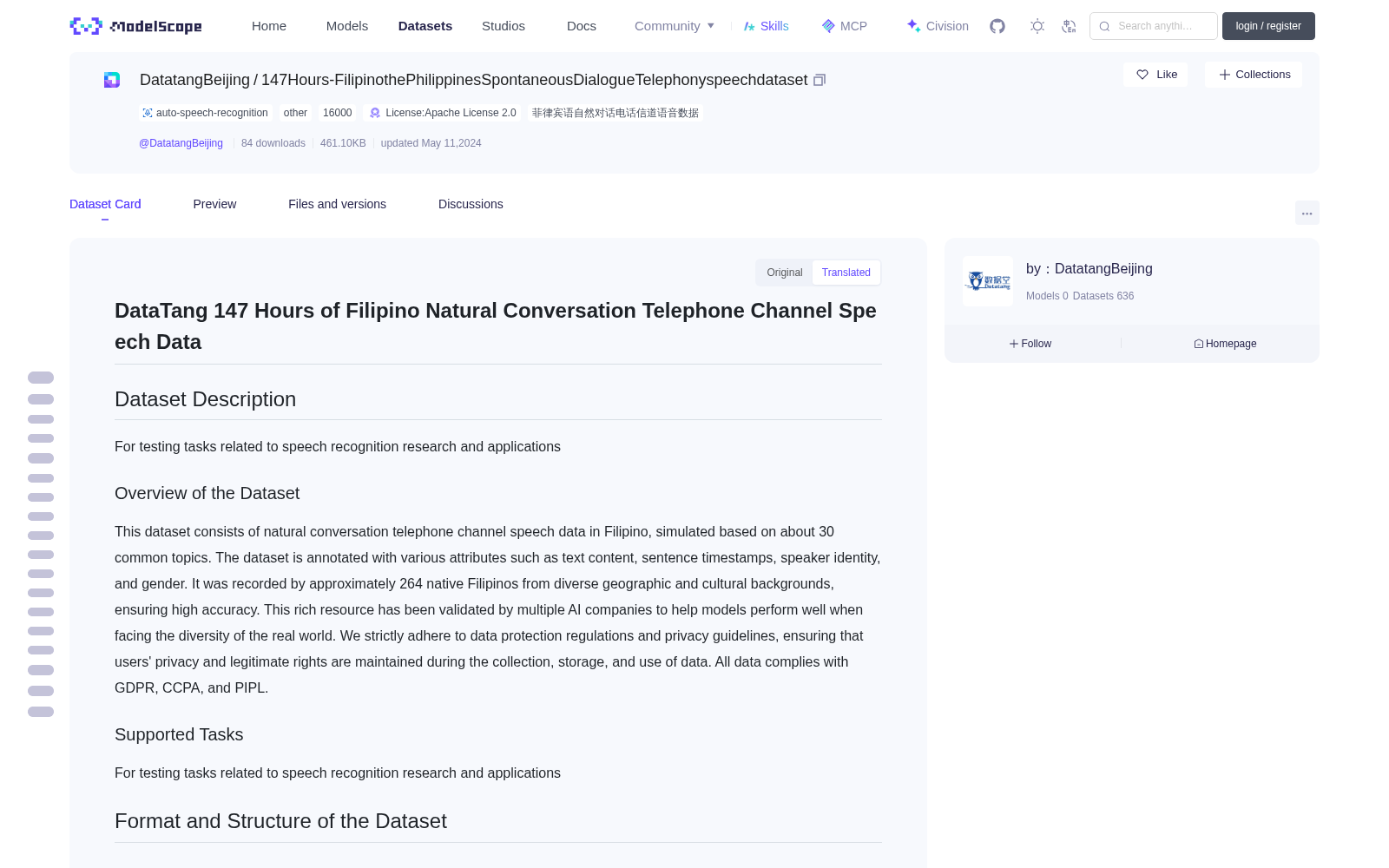Click the MCP diamond icon
The image size is (1389, 868).
[828, 26]
